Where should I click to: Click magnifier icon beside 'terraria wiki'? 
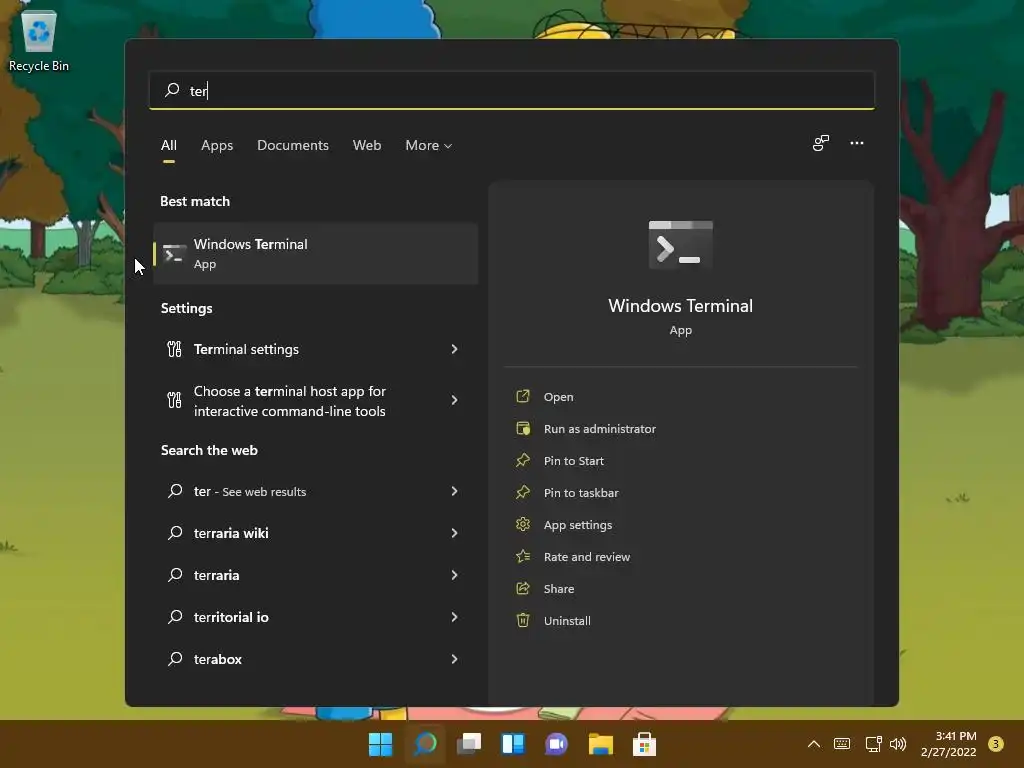point(175,532)
